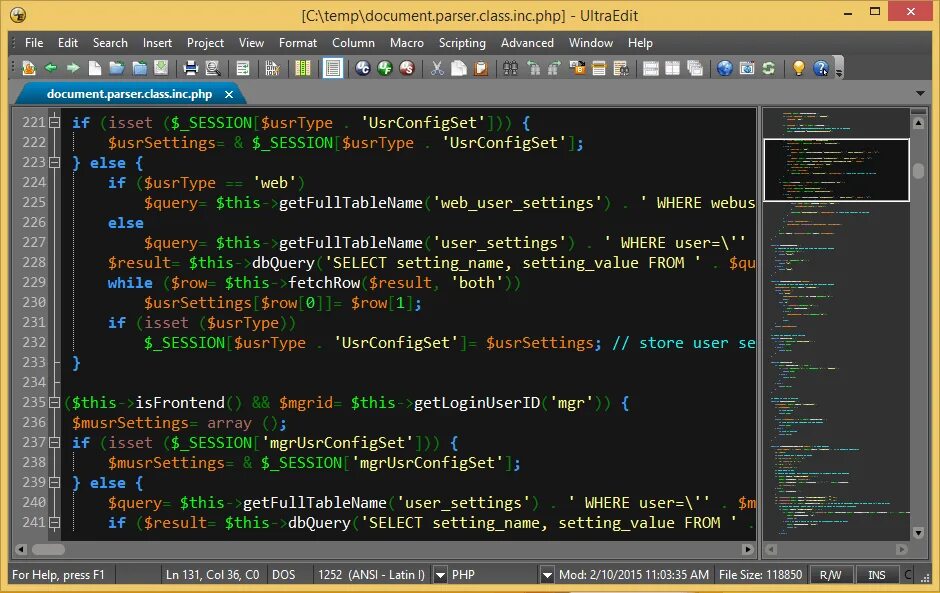The width and height of the screenshot is (940, 593).
Task: Open the File menu
Action: click(x=34, y=43)
